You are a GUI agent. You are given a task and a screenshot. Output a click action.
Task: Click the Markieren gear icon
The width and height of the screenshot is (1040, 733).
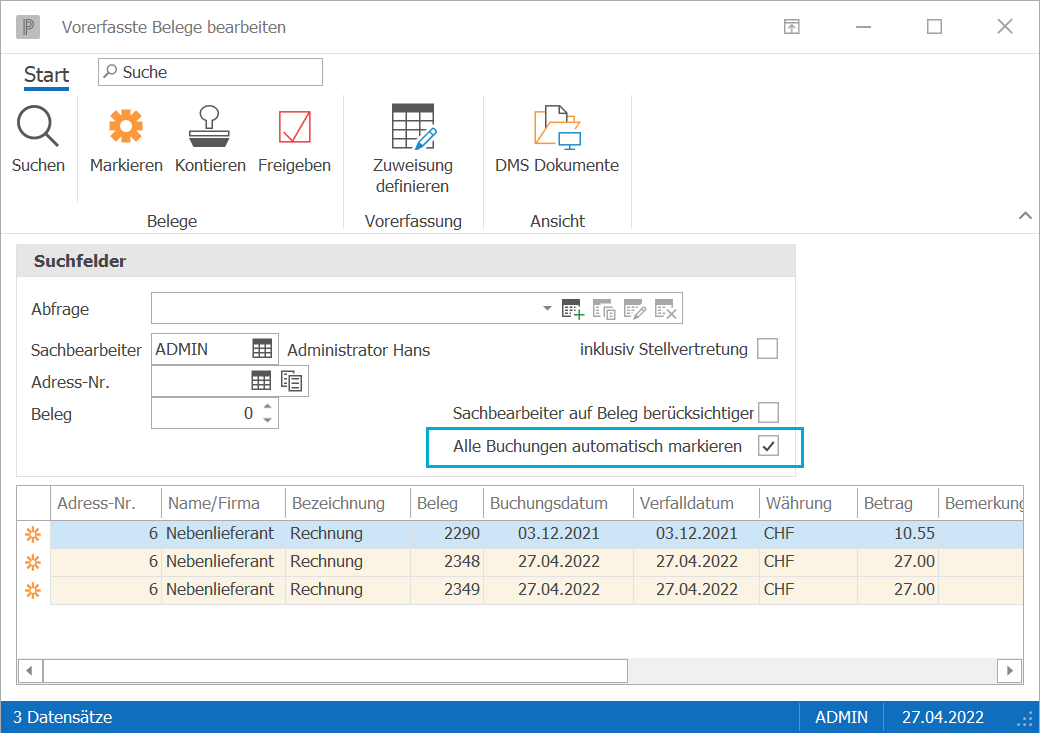click(126, 126)
